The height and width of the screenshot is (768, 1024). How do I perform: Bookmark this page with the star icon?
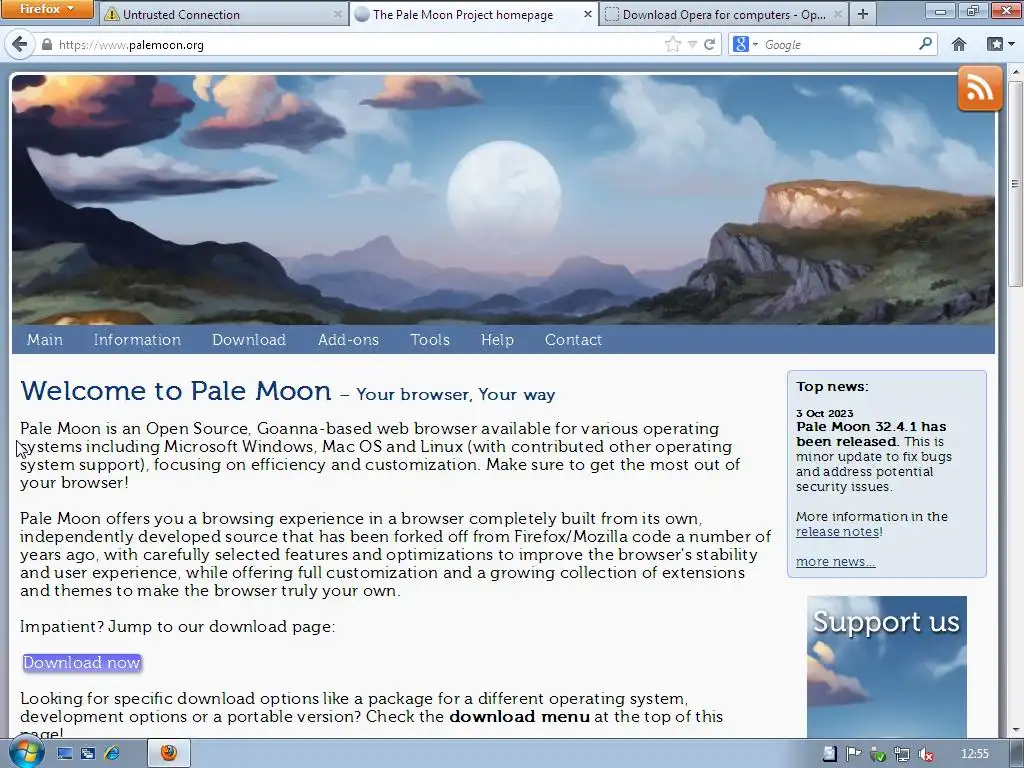673,44
